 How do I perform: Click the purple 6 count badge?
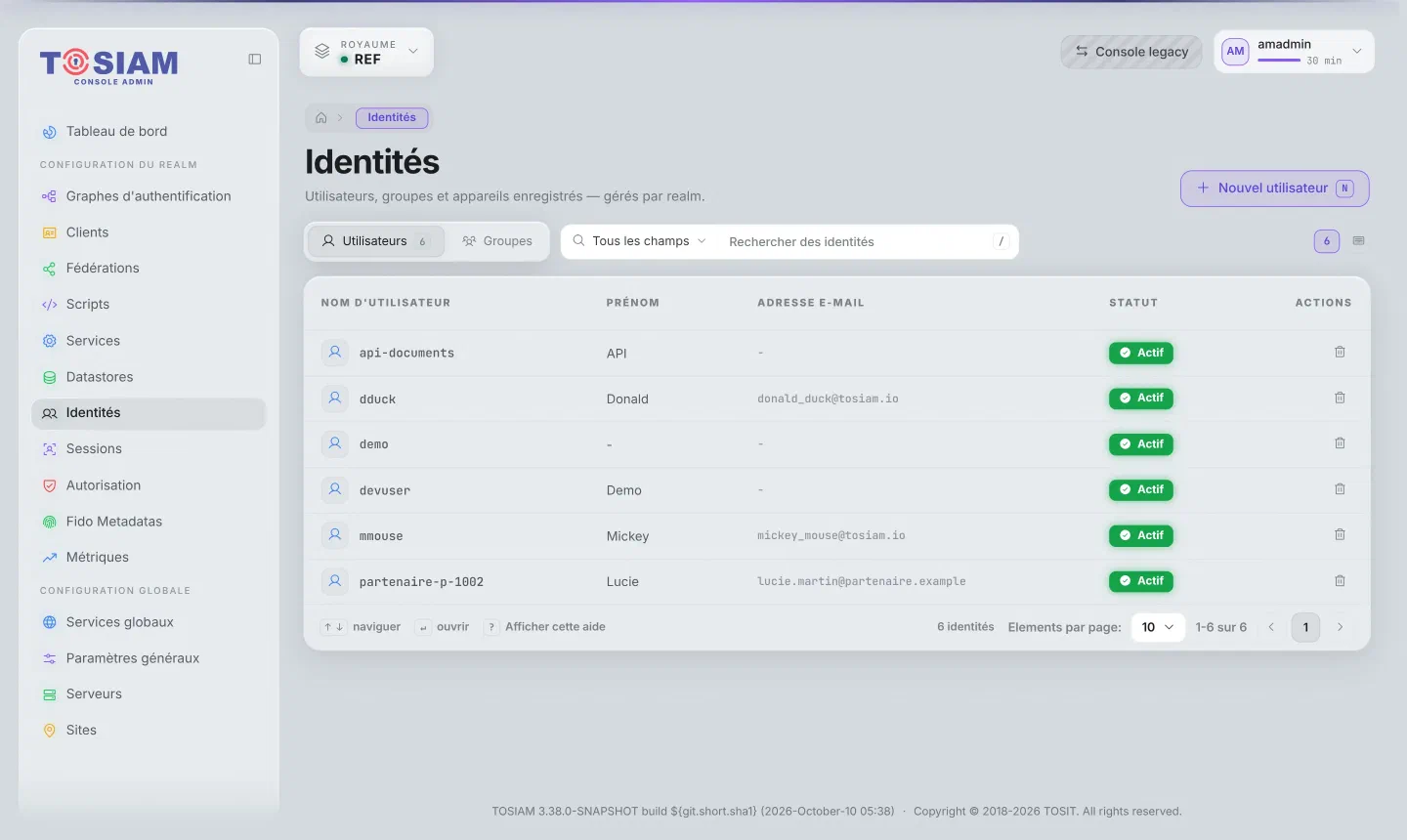pyautogui.click(x=1326, y=241)
